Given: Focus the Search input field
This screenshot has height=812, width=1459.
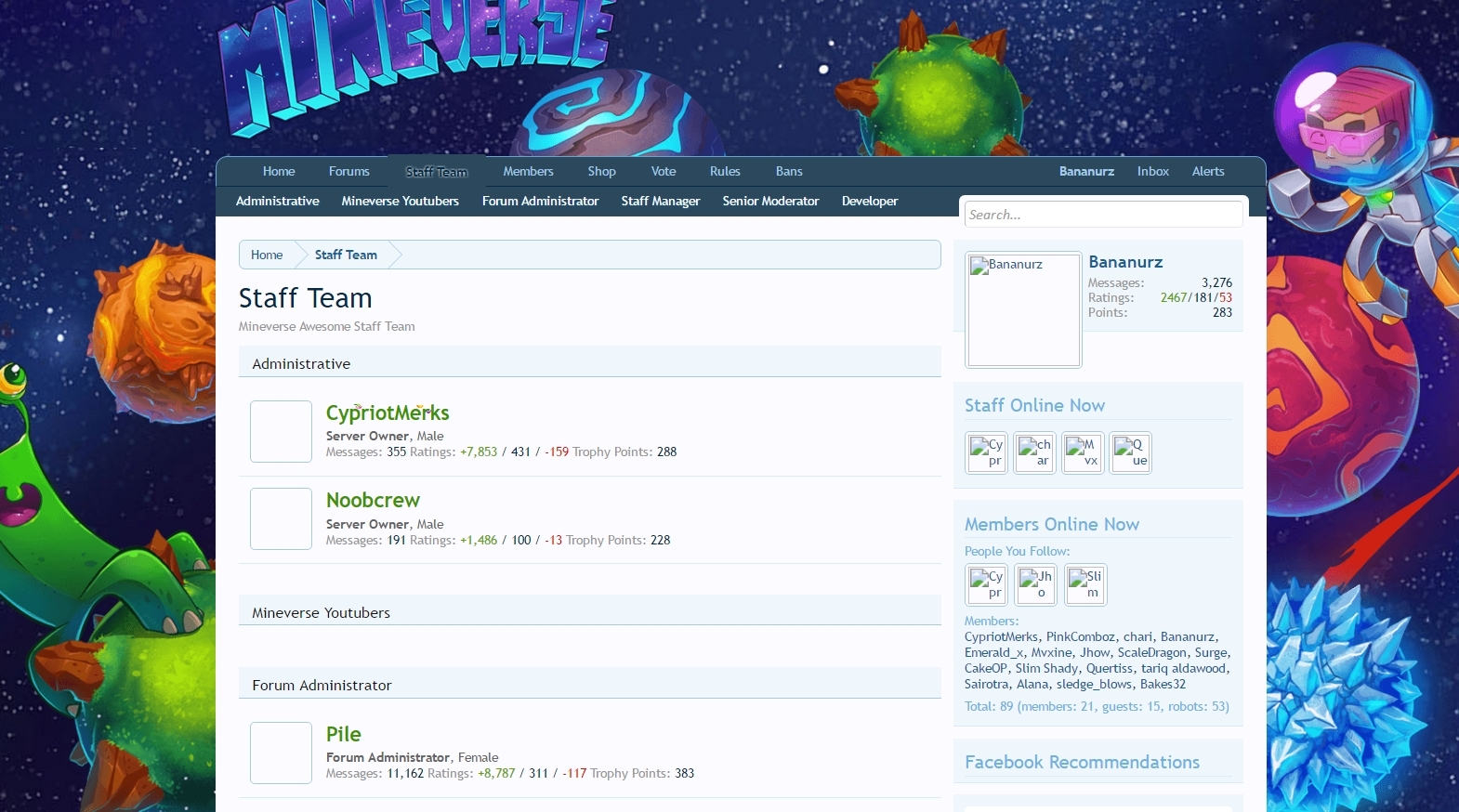Looking at the screenshot, I should coord(1103,215).
